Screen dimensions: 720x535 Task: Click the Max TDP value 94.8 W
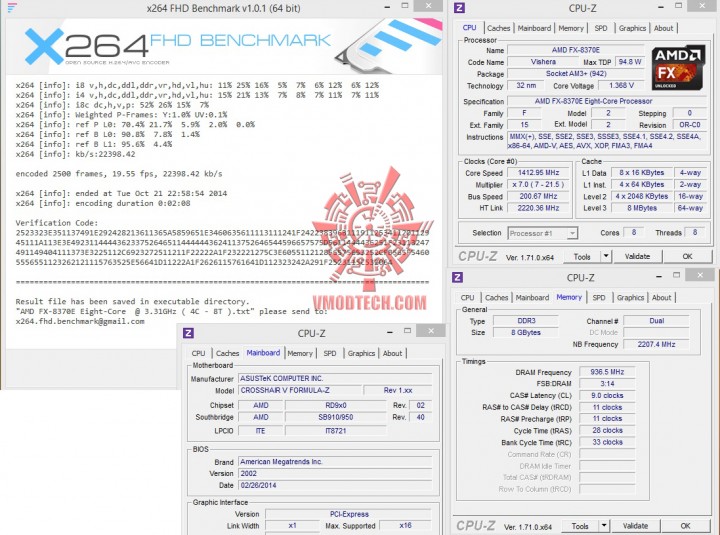630,62
